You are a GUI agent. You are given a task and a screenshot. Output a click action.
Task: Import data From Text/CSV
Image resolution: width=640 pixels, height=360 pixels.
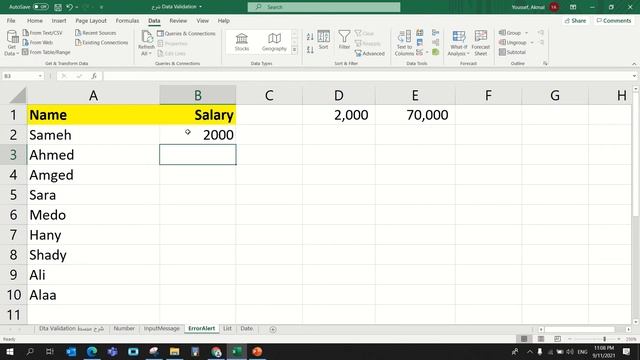(x=42, y=33)
